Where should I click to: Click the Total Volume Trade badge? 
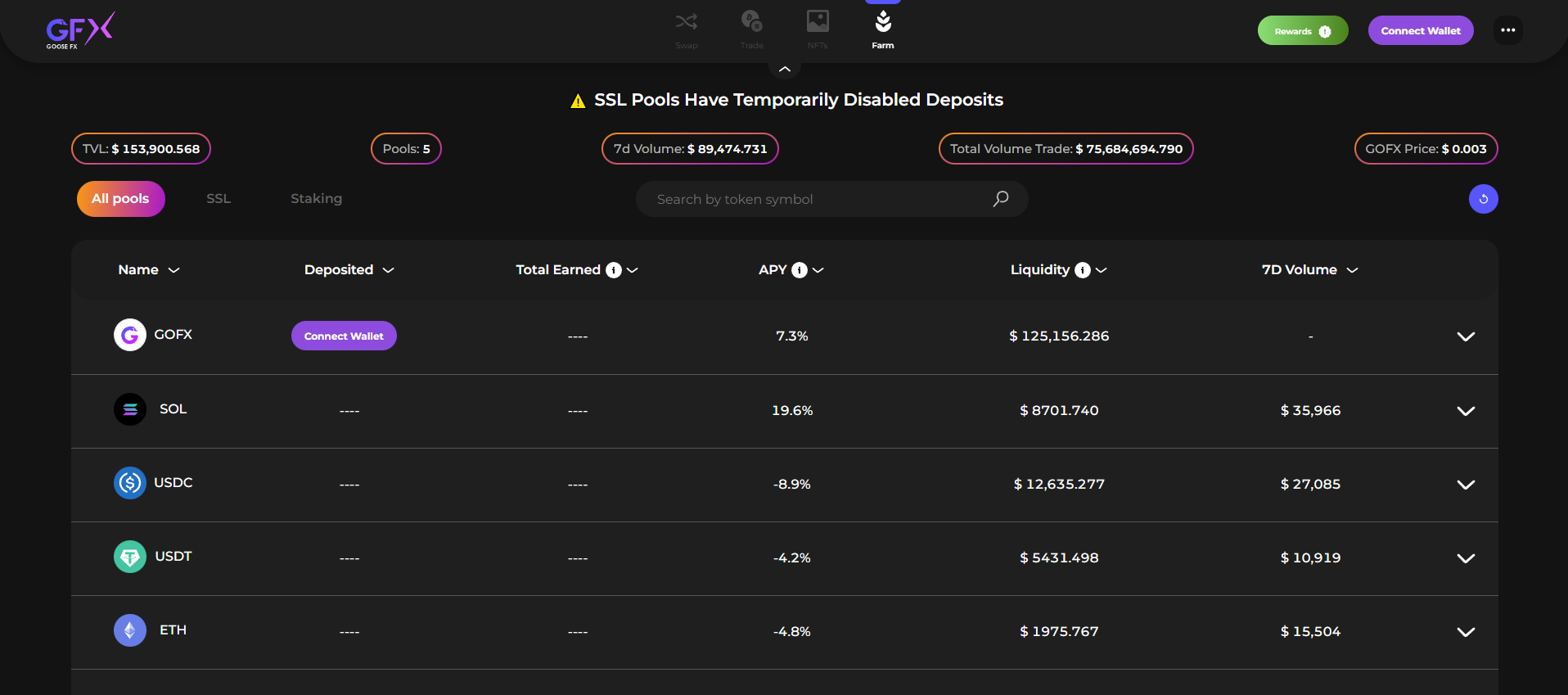coord(1066,149)
